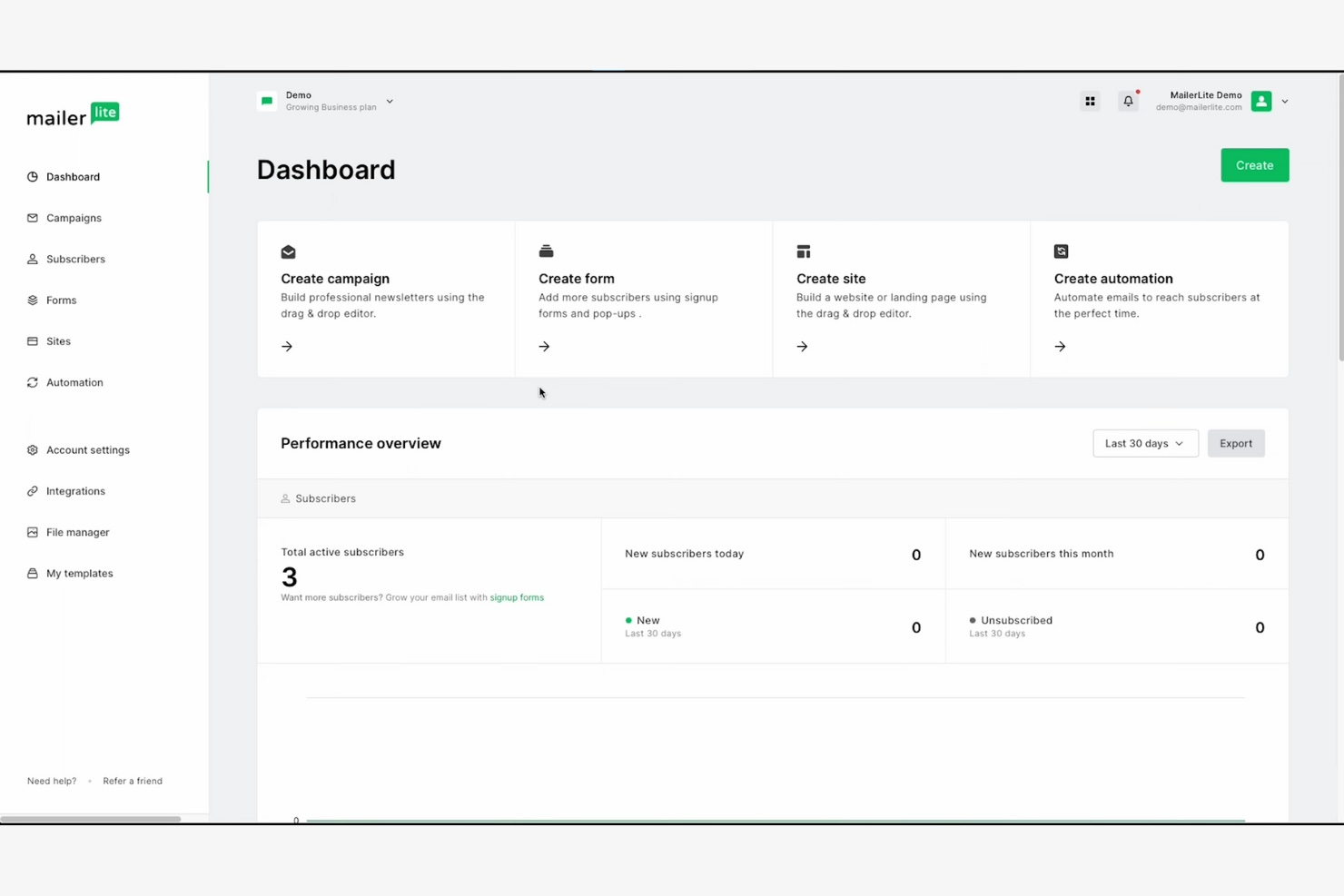
Task: Click Refer a friend at the bottom
Action: 132,781
